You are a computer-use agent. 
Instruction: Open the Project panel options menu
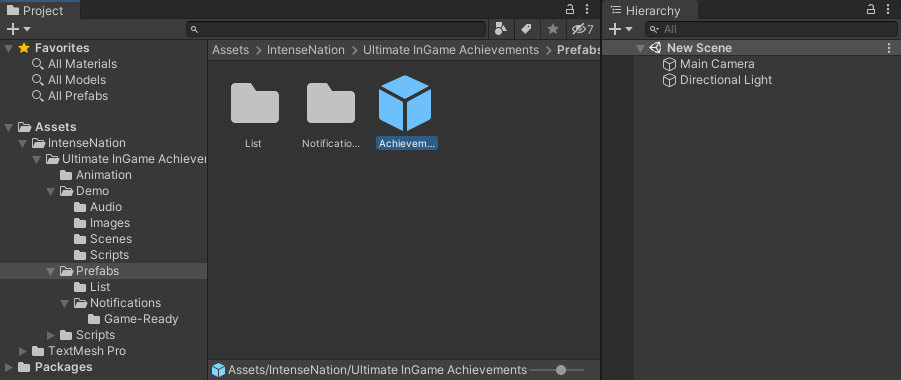coord(587,9)
